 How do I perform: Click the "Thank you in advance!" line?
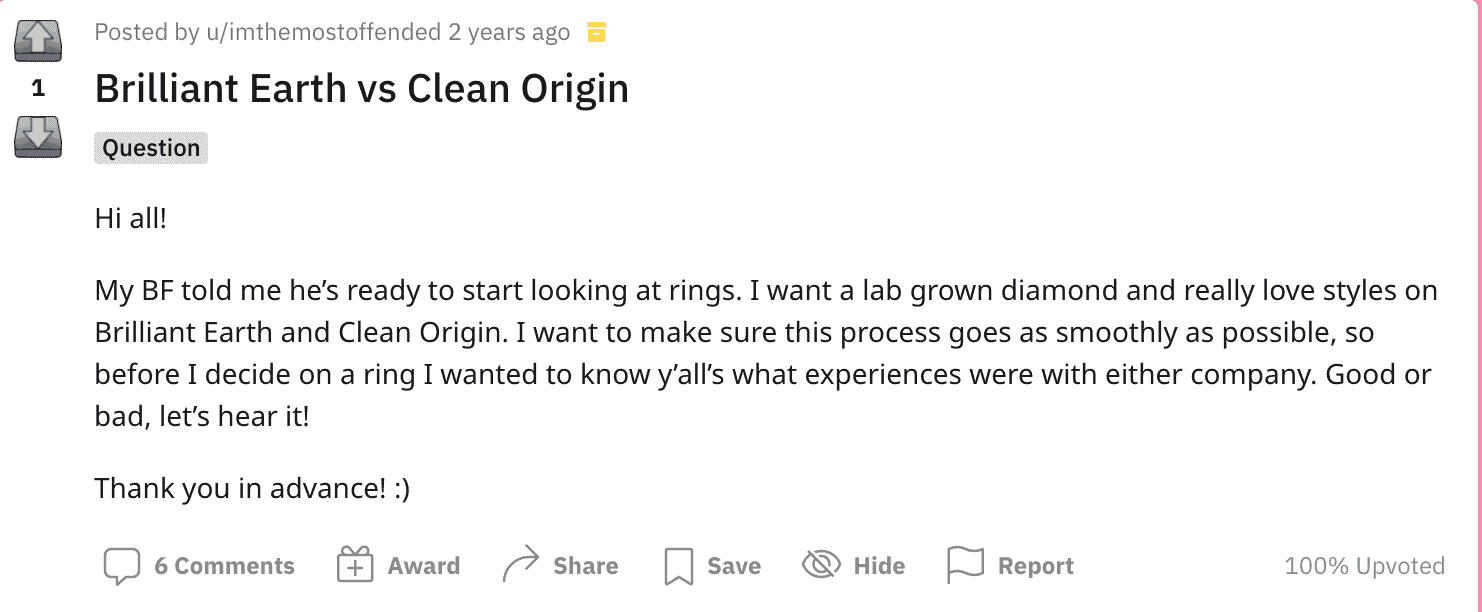(252, 489)
